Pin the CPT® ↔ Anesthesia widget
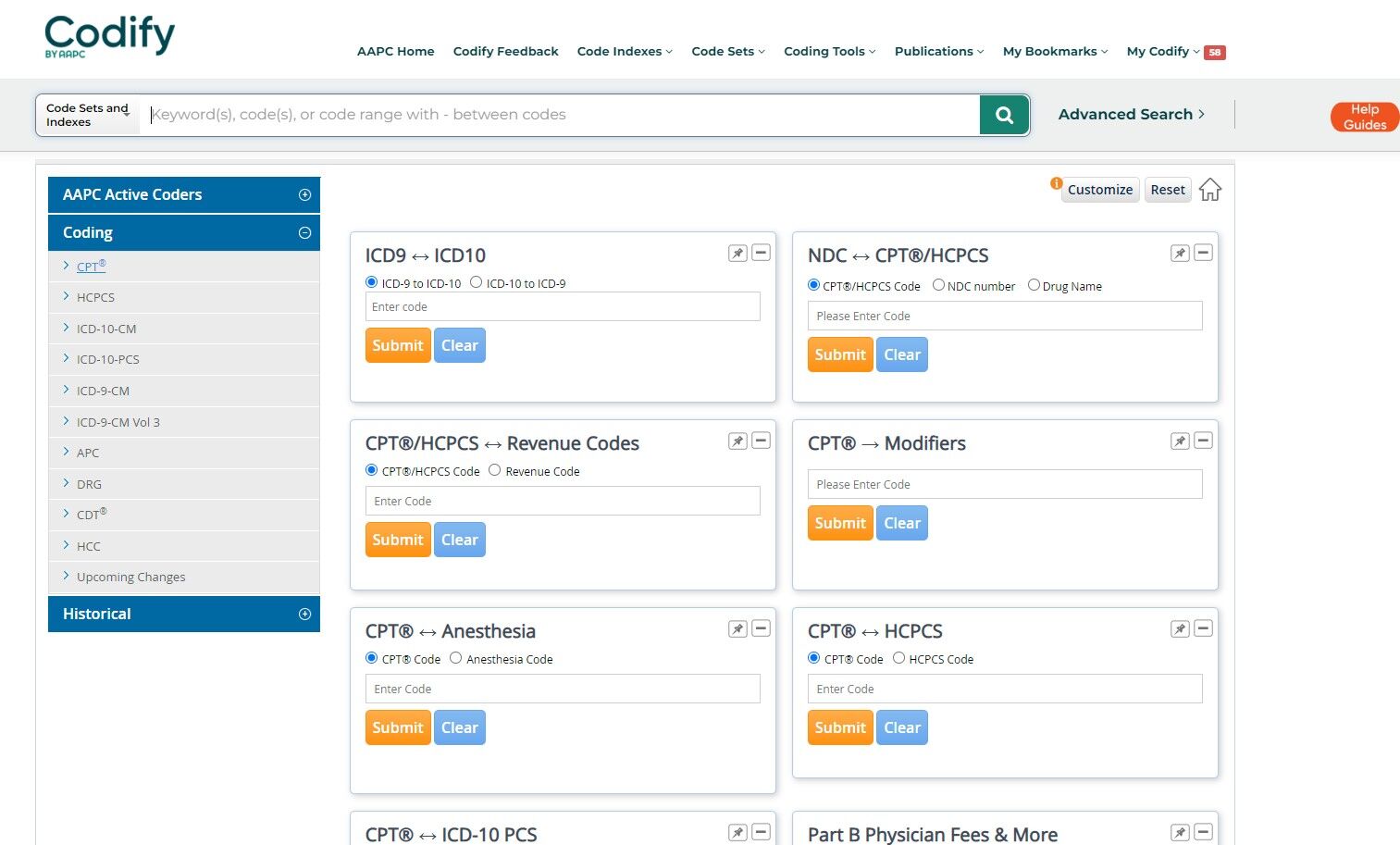Screen dimensions: 1400x845 (737, 628)
